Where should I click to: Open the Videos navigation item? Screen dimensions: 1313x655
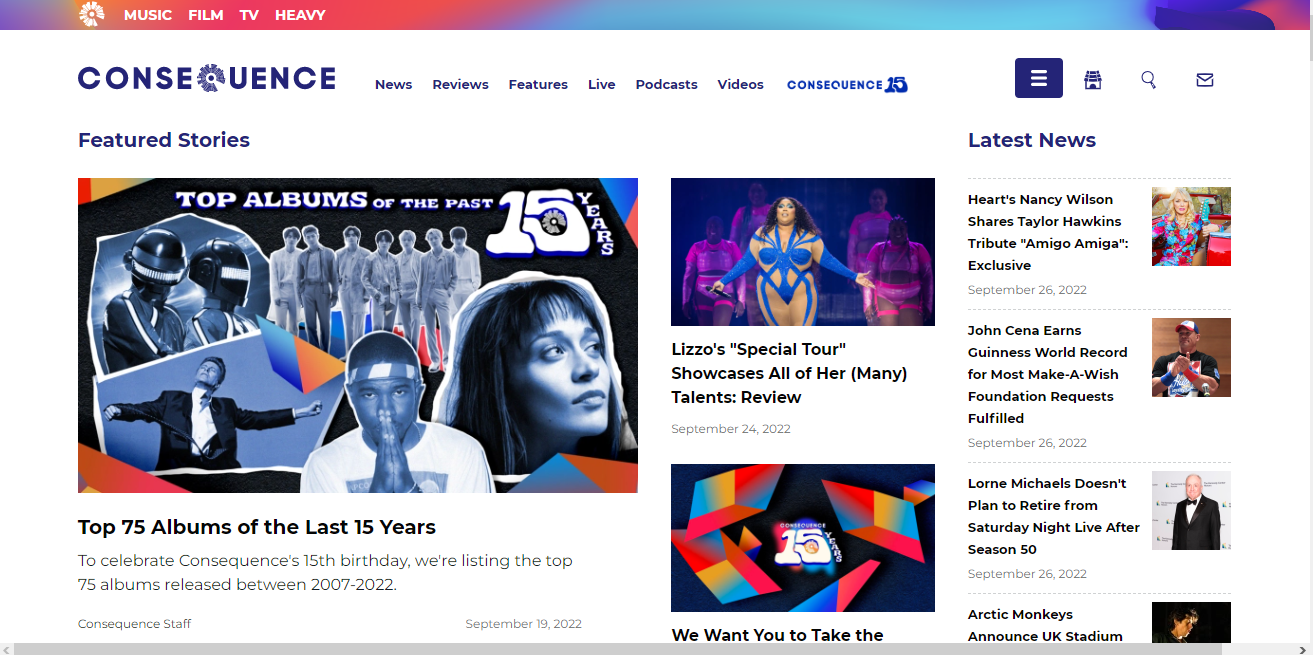coord(740,85)
